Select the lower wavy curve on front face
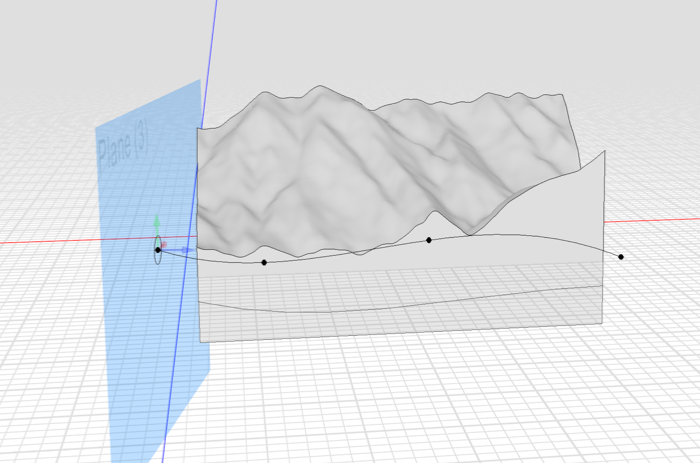The height and width of the screenshot is (463, 700). pos(400,302)
